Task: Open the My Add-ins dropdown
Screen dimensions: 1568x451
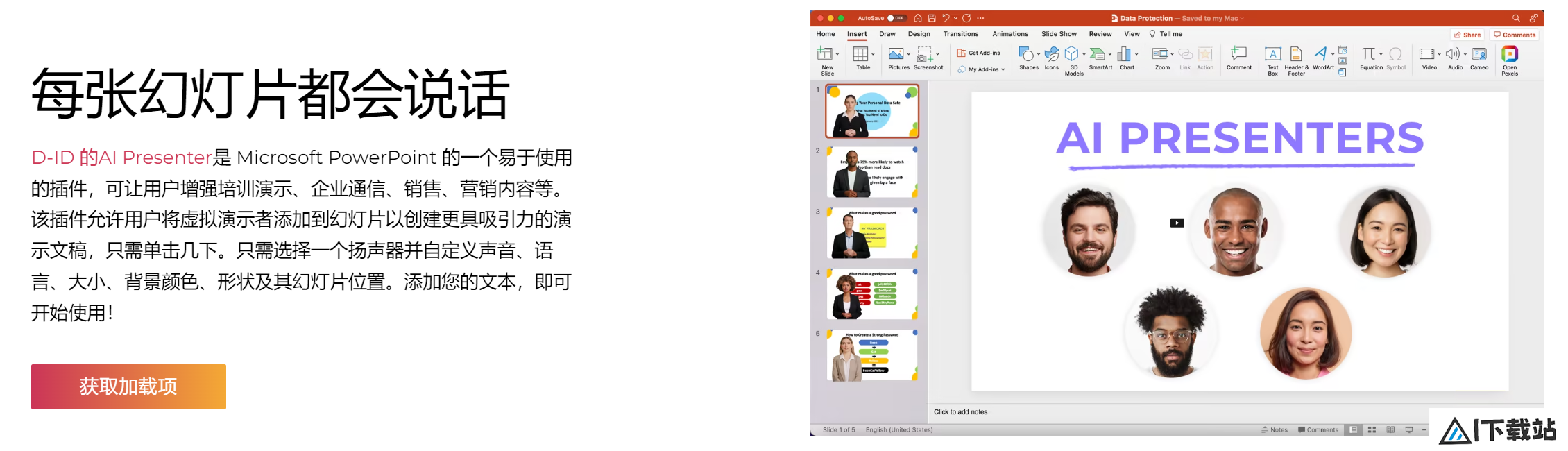Action: click(981, 69)
